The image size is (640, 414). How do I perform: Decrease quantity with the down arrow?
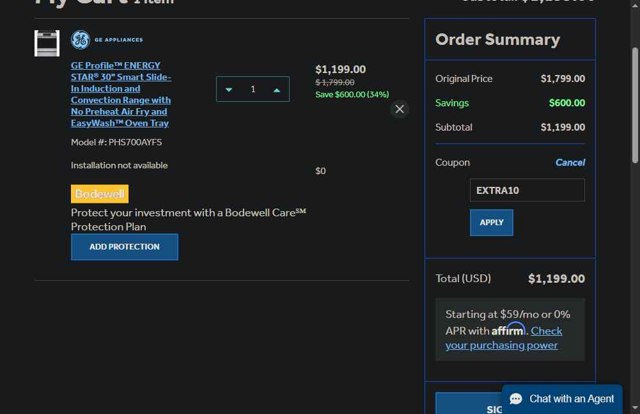[229, 89]
